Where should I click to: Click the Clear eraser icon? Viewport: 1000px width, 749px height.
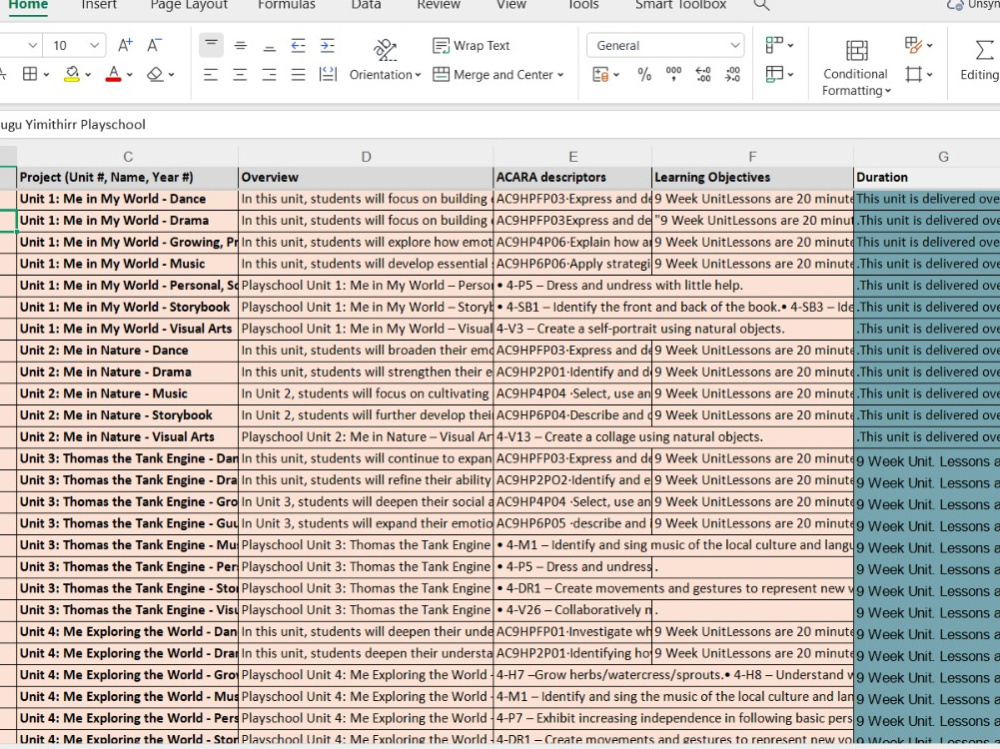(155, 74)
